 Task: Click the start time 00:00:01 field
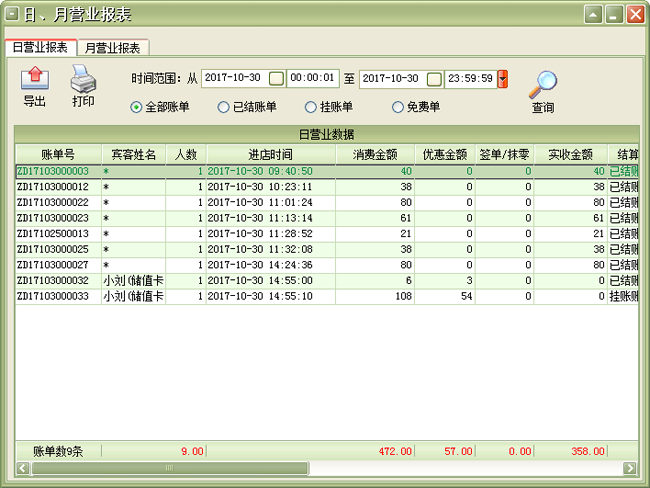pyautogui.click(x=314, y=78)
